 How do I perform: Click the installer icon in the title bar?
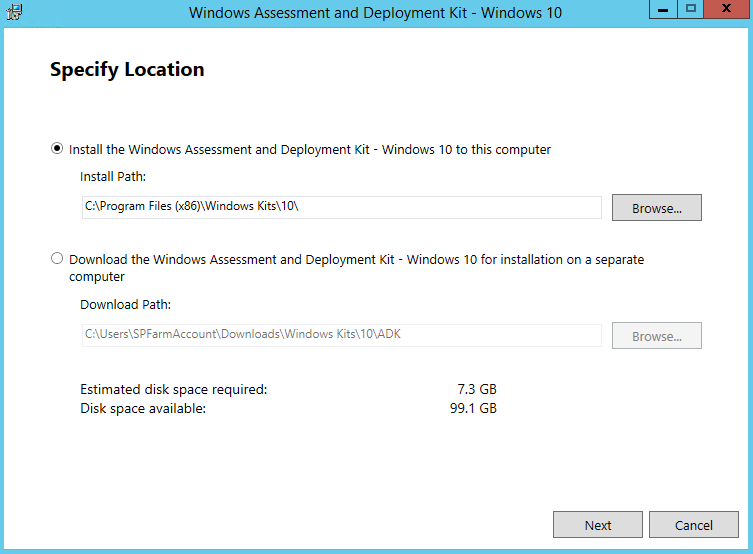[x=14, y=12]
